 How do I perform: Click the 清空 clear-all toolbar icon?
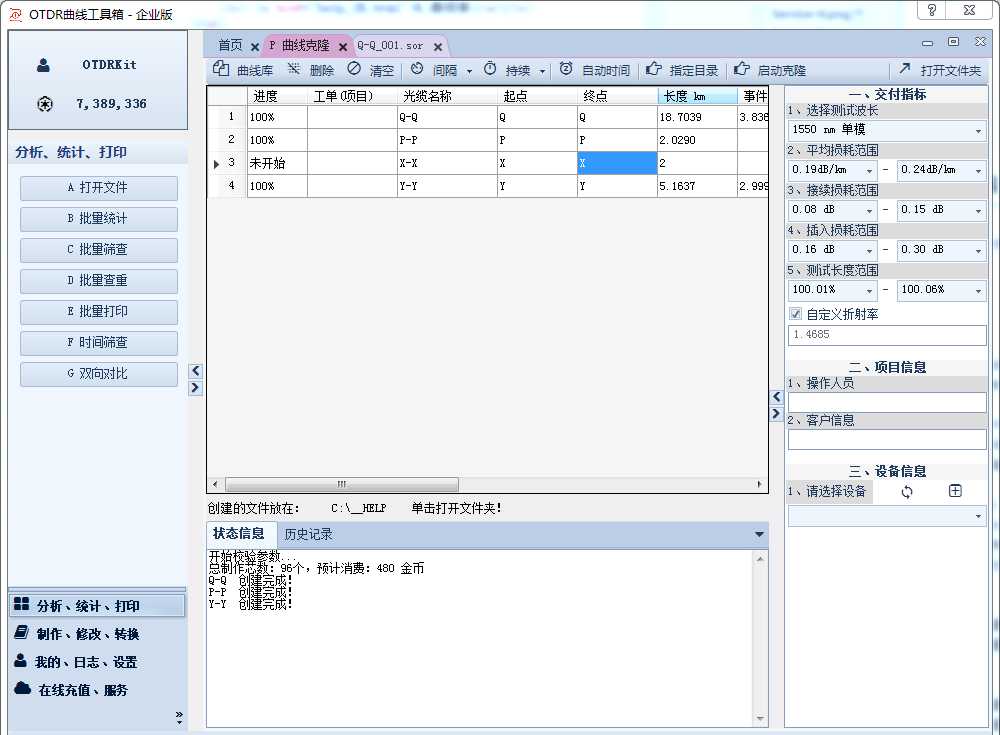[x=354, y=70]
